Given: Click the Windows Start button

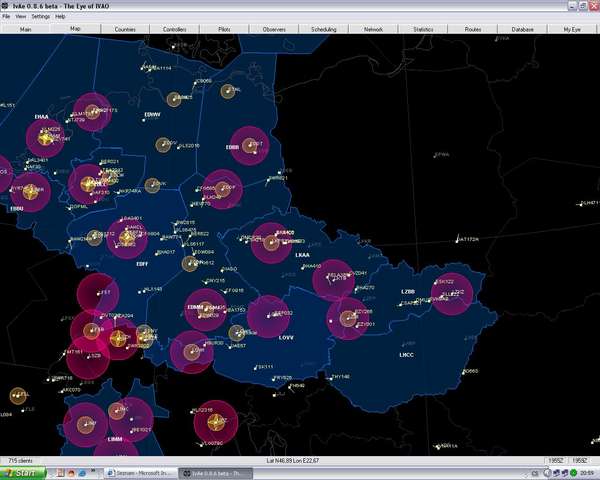Looking at the screenshot, I should click(x=23, y=473).
